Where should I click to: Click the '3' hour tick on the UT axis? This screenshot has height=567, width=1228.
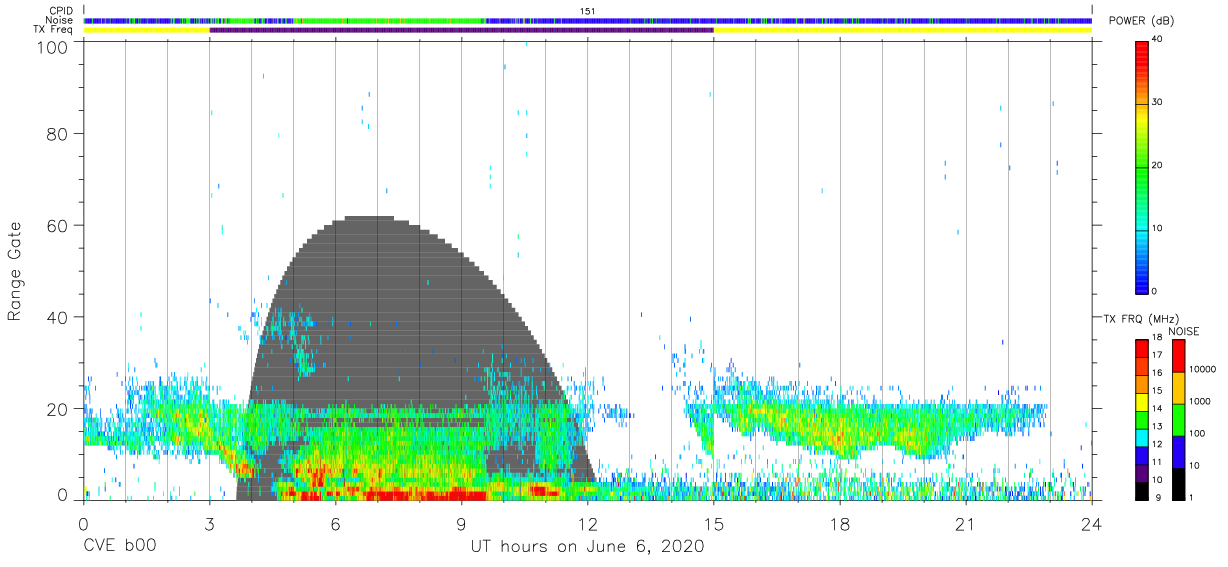(x=209, y=524)
